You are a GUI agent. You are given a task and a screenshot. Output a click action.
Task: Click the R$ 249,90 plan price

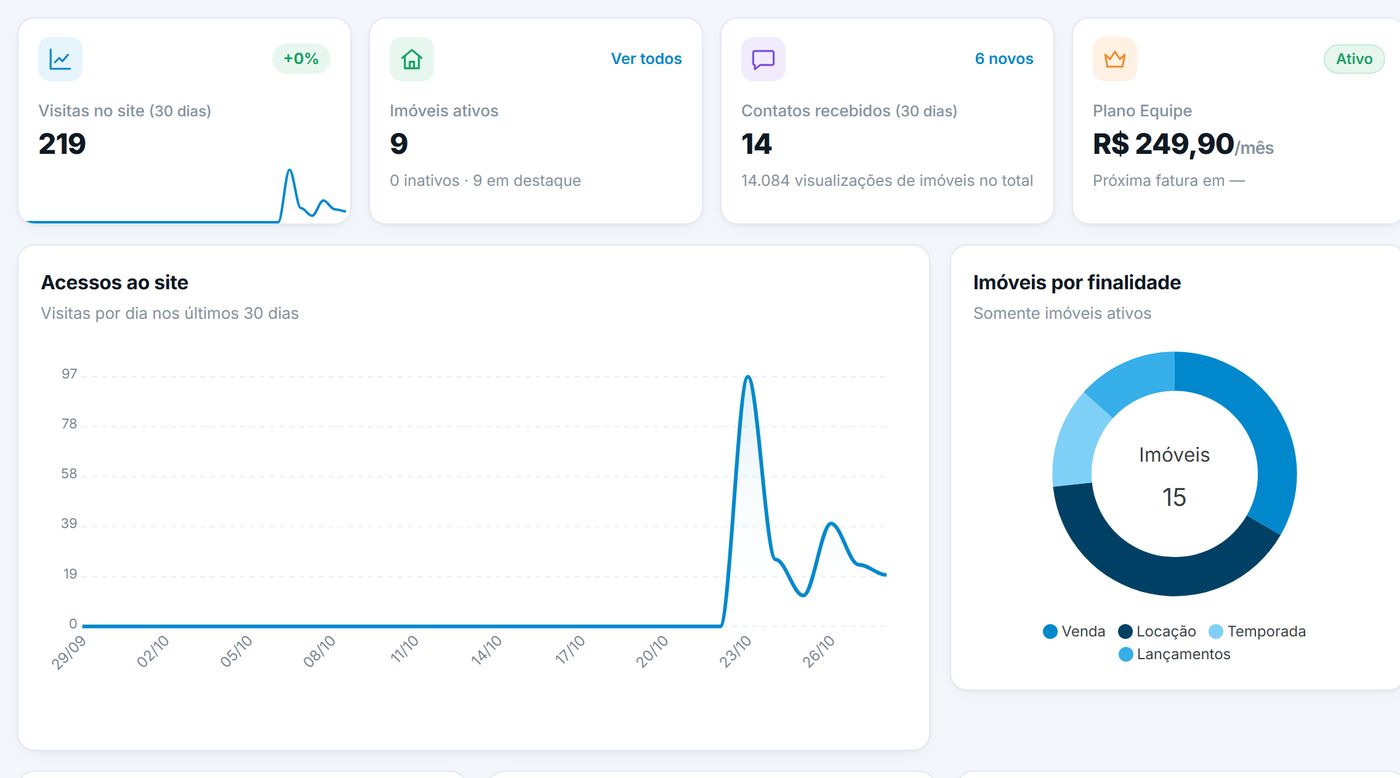1163,144
